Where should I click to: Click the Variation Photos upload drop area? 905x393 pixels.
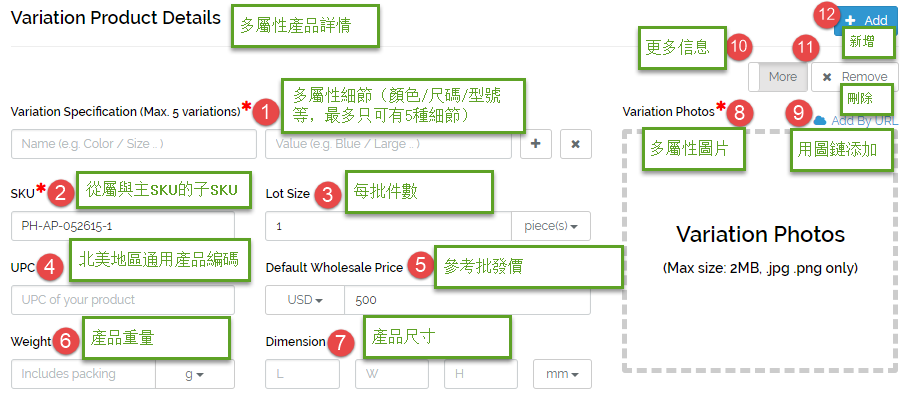760,250
